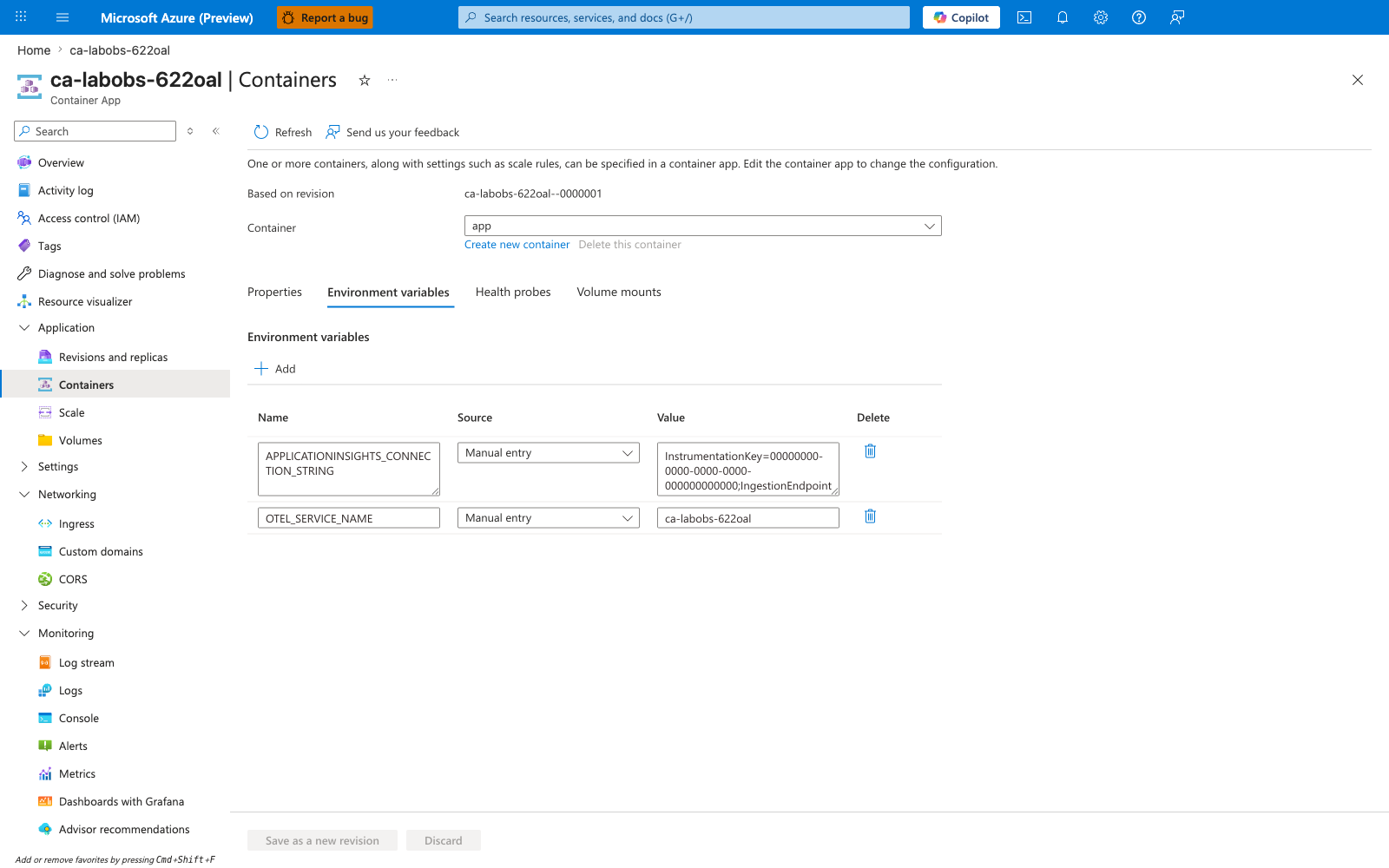Delete the OTEL_SERVICE_NAME variable
Viewport: 1389px width, 868px height.
pyautogui.click(x=870, y=516)
